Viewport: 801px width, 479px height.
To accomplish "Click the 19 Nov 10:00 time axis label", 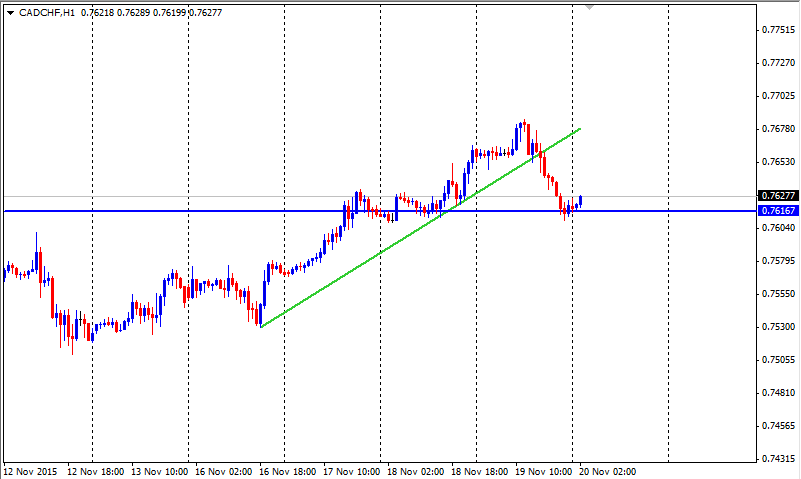I will tap(544, 471).
